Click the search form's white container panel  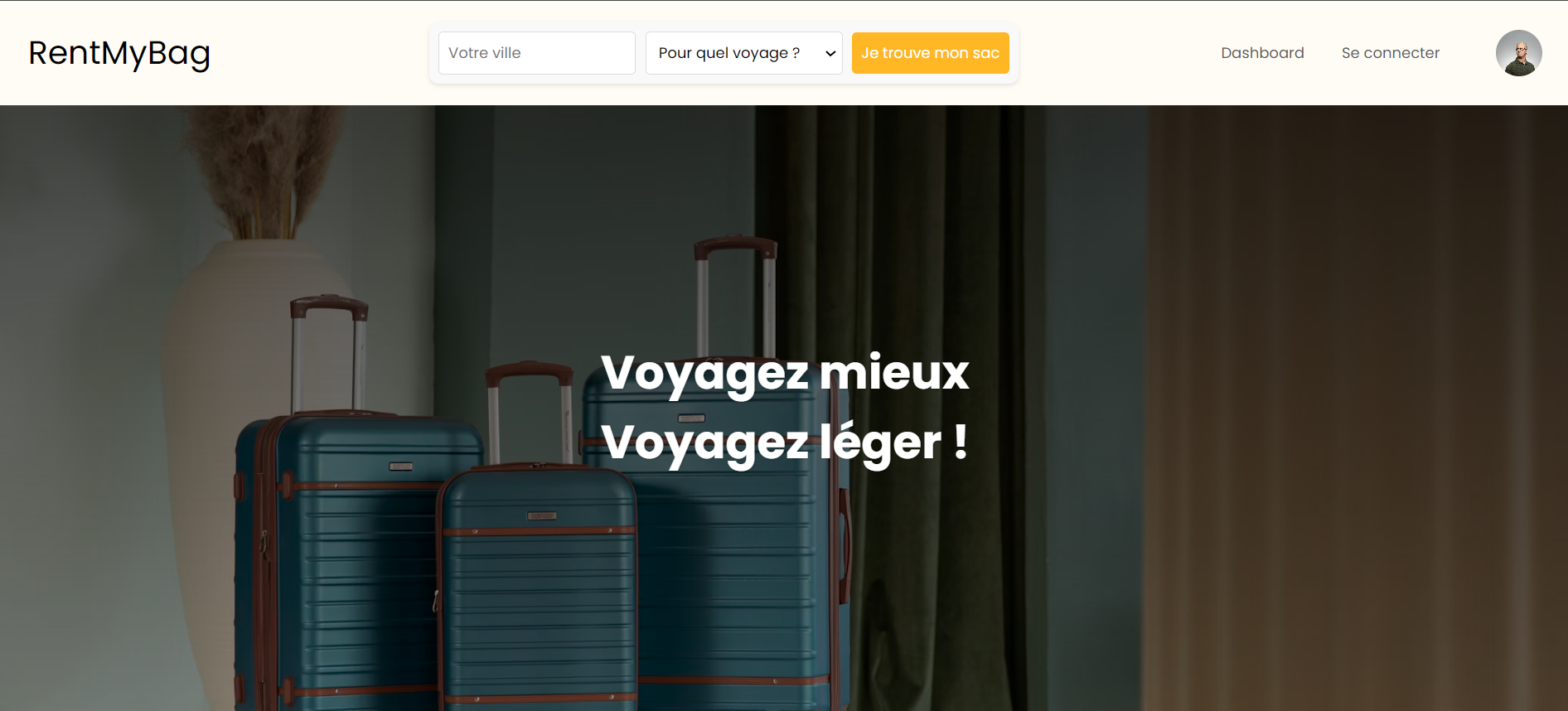pos(724,53)
